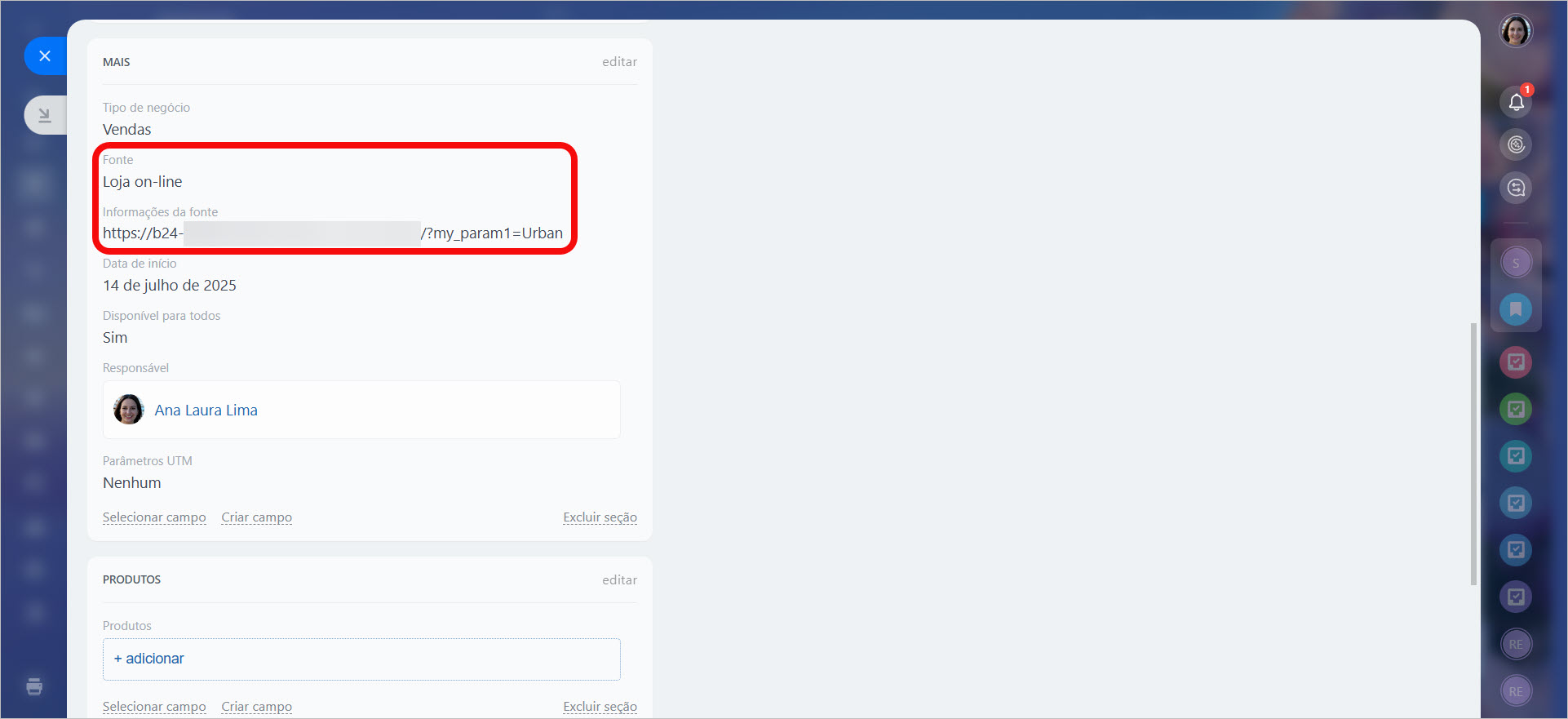Click the source information URL value
This screenshot has height=719, width=1568.
click(332, 233)
